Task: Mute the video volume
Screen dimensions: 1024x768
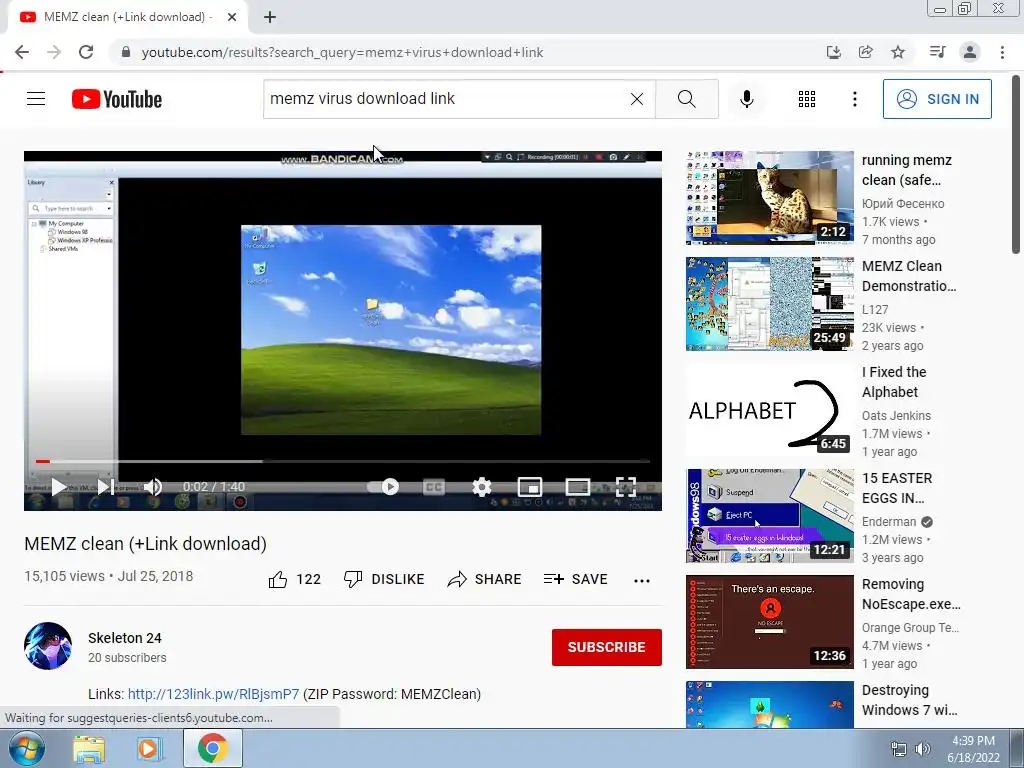Action: [x=153, y=487]
